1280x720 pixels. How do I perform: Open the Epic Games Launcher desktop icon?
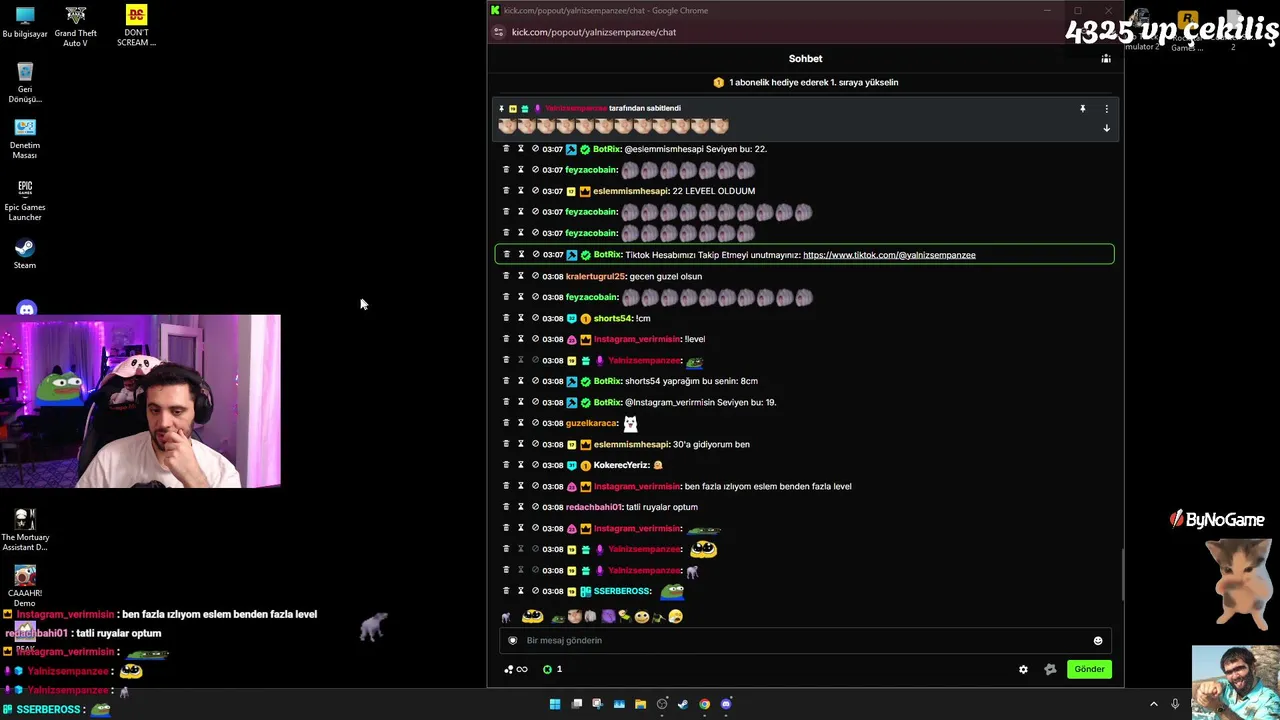click(25, 200)
